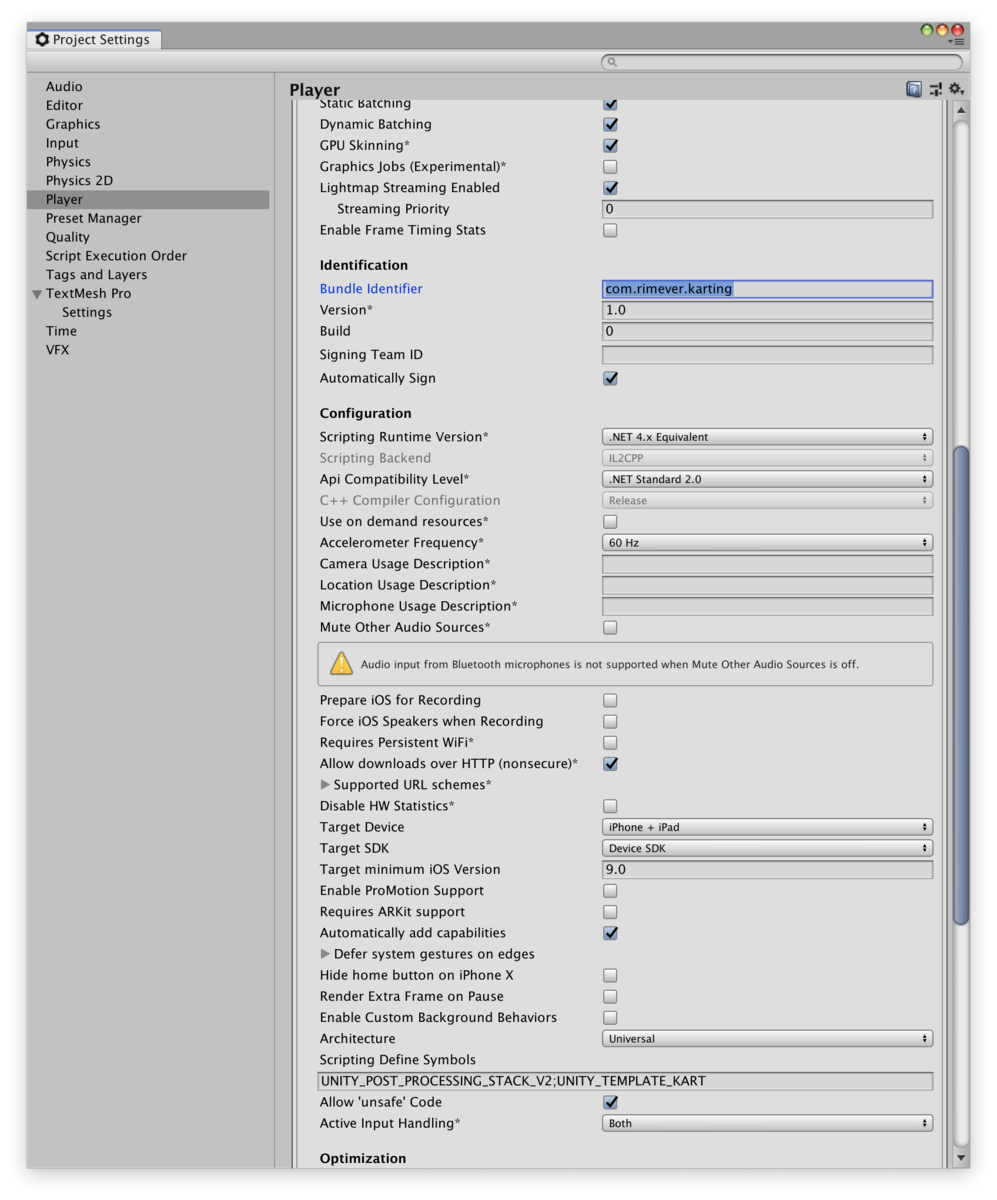997x1200 pixels.
Task: Open the Api Compatibility Level dropdown
Action: coord(766,478)
